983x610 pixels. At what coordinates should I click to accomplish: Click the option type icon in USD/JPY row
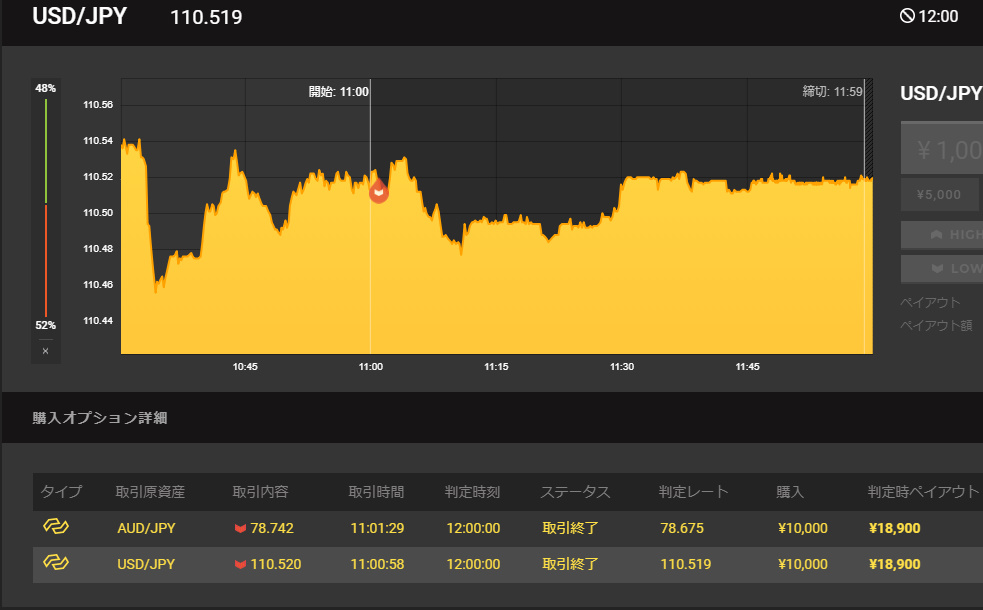(54, 564)
